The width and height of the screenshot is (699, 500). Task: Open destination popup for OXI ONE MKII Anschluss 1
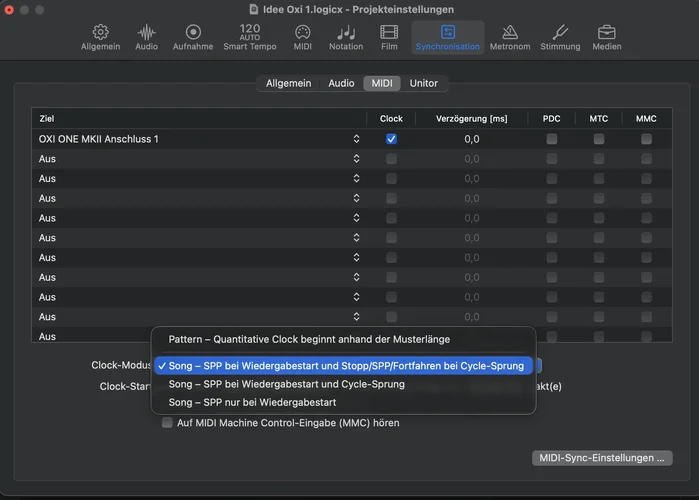point(356,139)
